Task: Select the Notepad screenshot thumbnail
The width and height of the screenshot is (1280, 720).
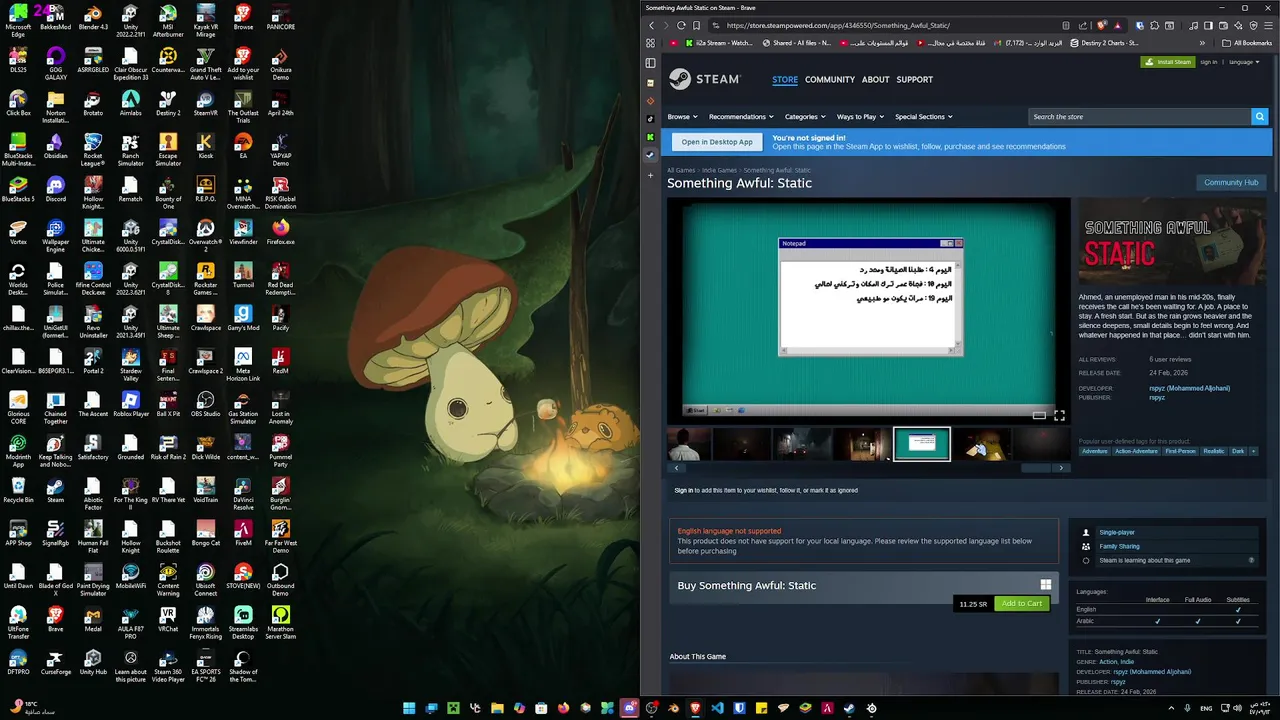Action: click(922, 444)
